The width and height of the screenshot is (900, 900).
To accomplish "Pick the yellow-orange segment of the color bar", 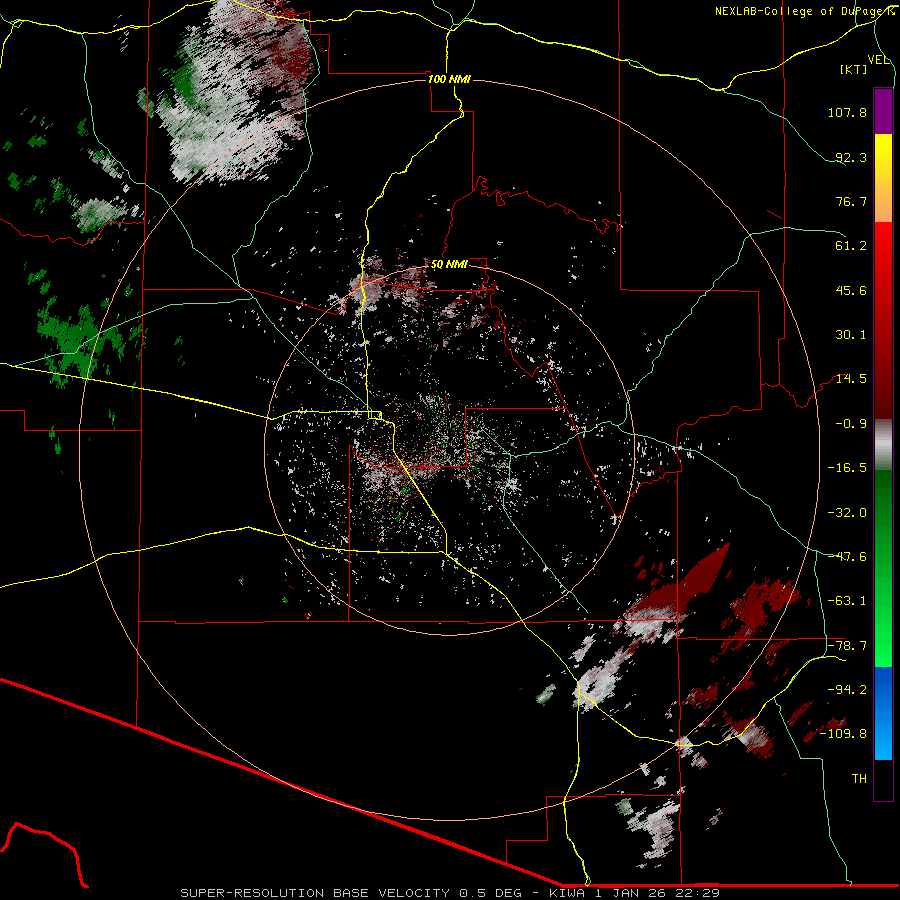I will 883,178.
